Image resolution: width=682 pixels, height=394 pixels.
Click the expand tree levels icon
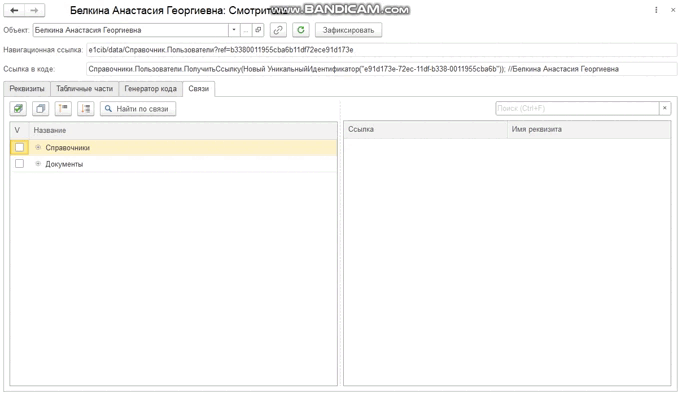pos(86,109)
